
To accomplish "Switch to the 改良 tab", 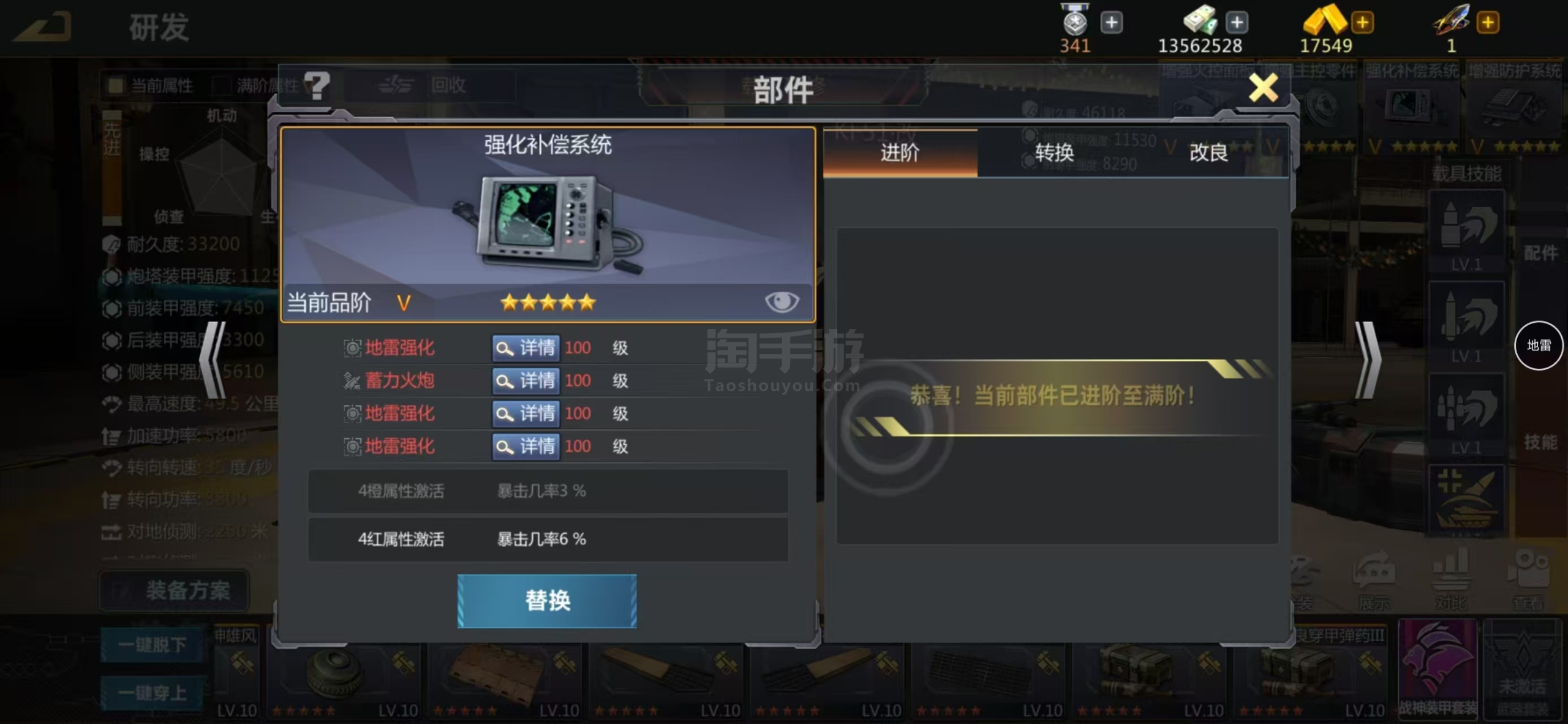I will click(x=1208, y=153).
